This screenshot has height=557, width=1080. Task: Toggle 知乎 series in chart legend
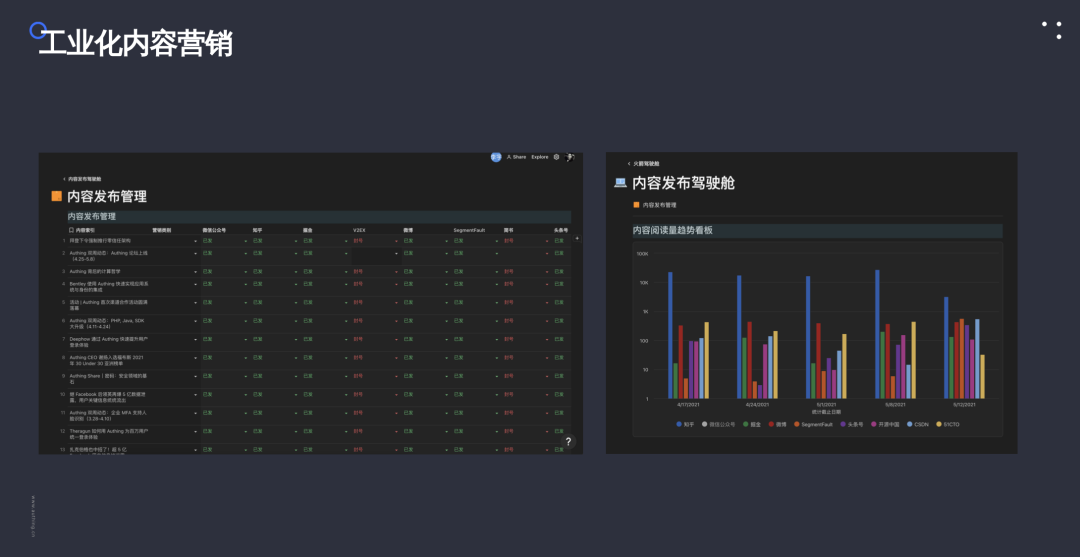(x=687, y=424)
